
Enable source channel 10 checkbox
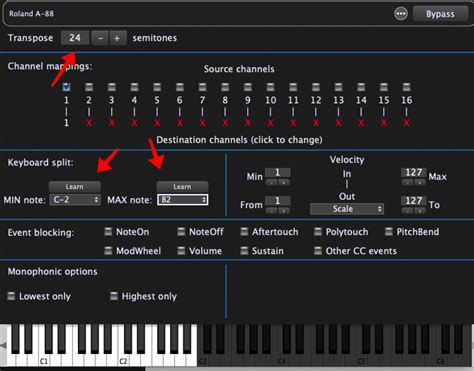tap(270, 87)
